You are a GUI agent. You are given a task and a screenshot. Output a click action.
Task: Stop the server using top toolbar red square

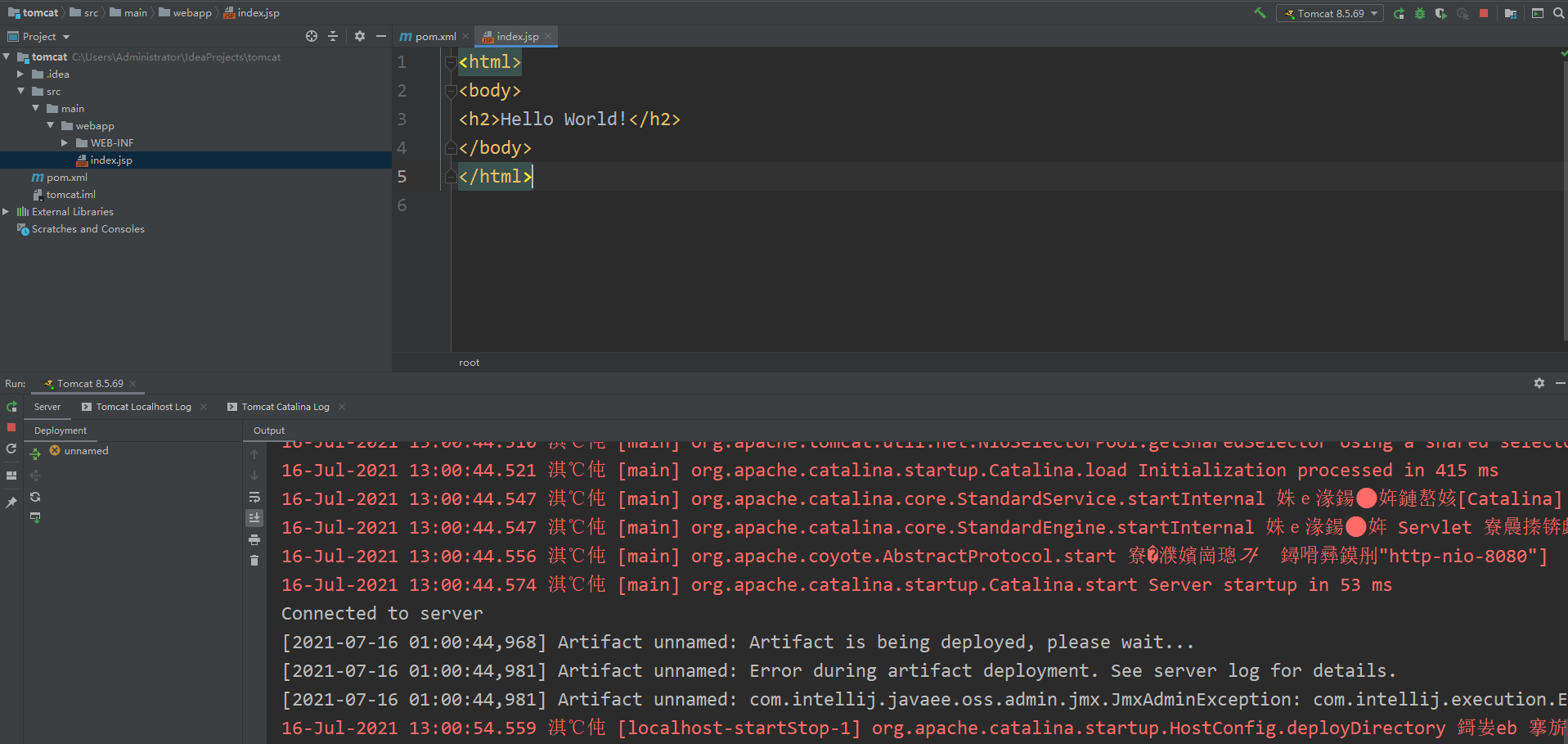click(x=1484, y=13)
